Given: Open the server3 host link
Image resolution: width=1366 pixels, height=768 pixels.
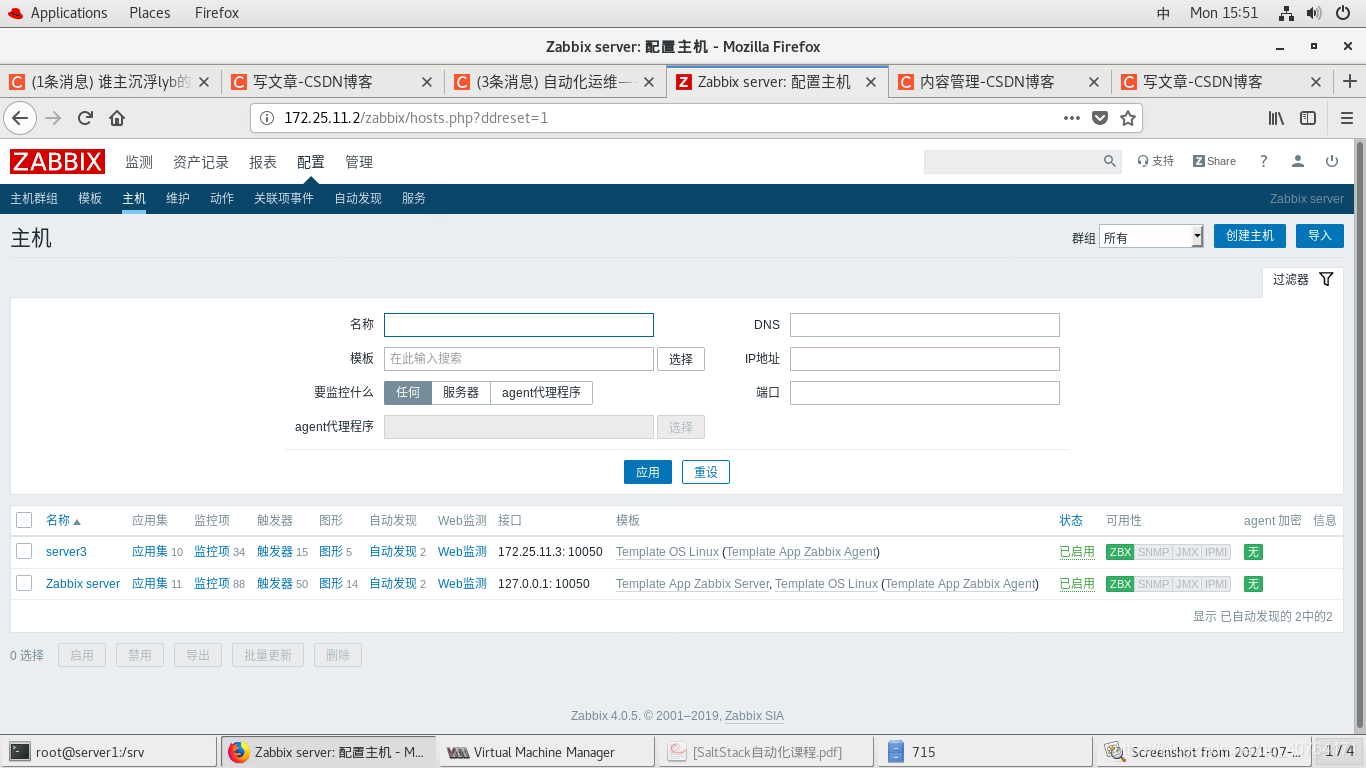Looking at the screenshot, I should pyautogui.click(x=66, y=552).
